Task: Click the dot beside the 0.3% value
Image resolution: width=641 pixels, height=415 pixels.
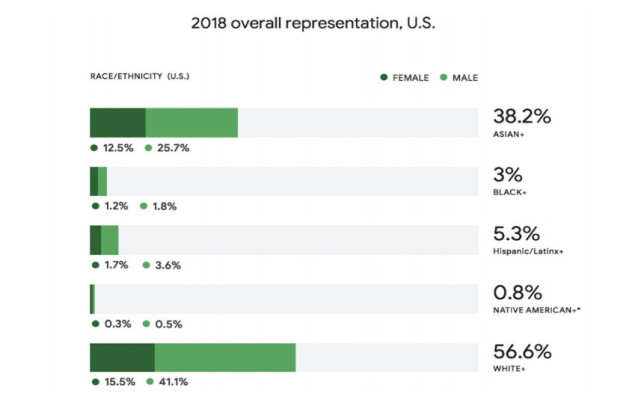Action: (x=94, y=324)
